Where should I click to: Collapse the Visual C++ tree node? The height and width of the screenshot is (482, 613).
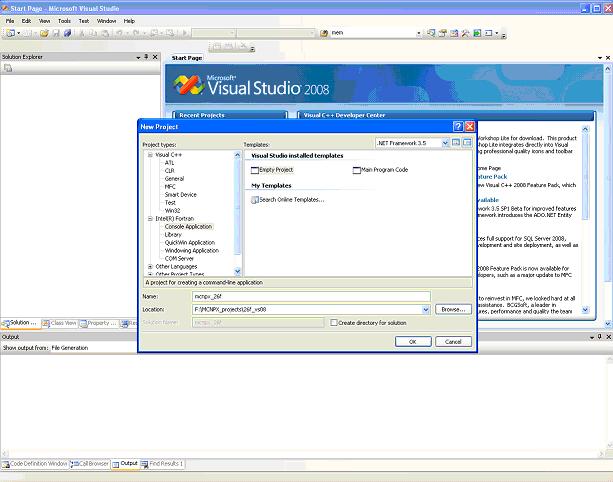click(x=150, y=155)
